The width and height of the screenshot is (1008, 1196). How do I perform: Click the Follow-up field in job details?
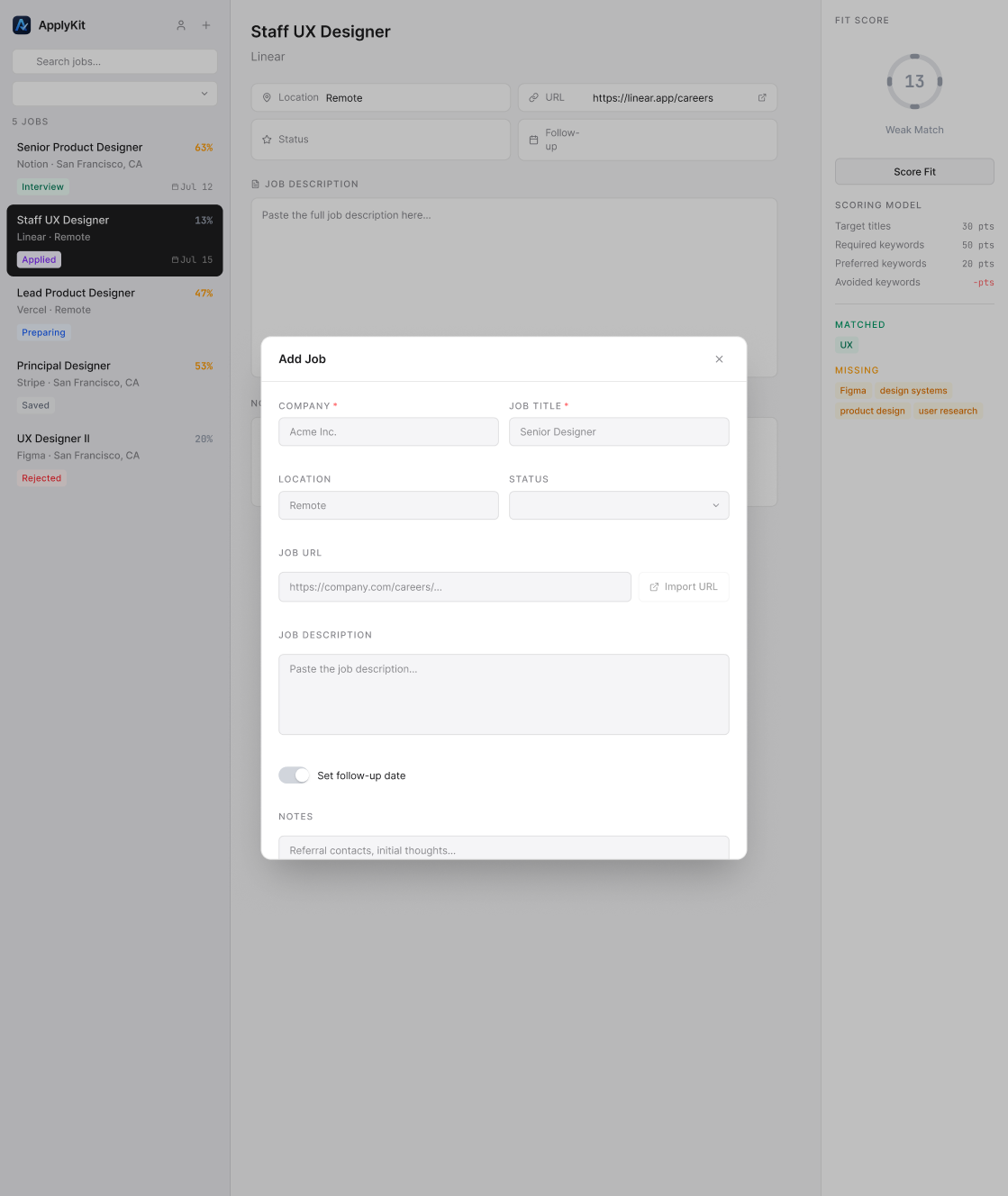point(648,140)
